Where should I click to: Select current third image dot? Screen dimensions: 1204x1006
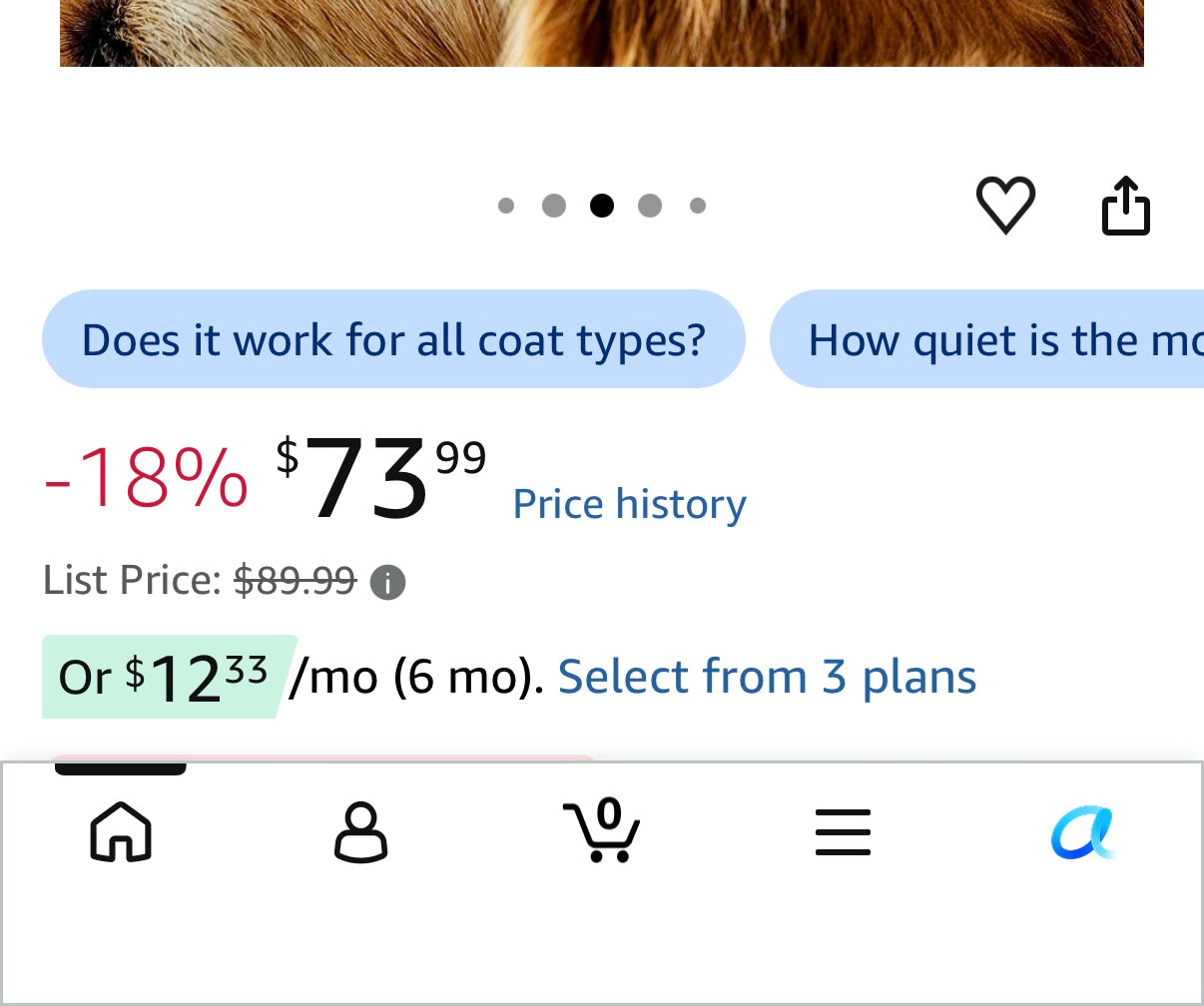pos(602,206)
